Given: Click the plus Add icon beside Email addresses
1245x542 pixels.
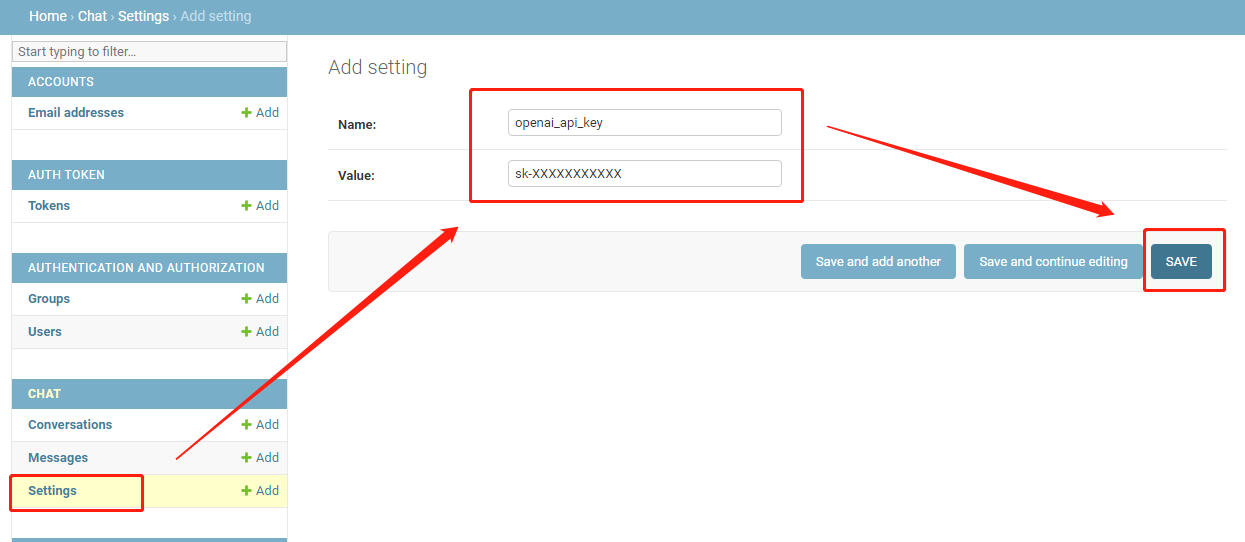Looking at the screenshot, I should coord(246,113).
